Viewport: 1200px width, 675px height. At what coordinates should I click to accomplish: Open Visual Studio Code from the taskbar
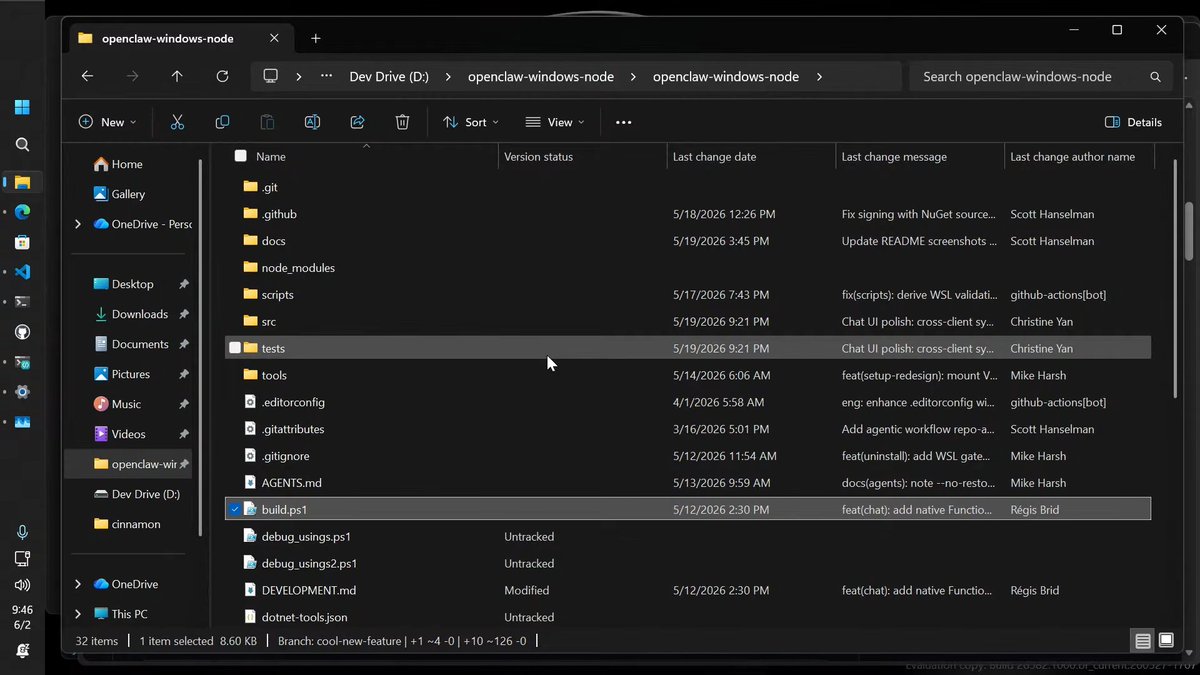[22, 271]
